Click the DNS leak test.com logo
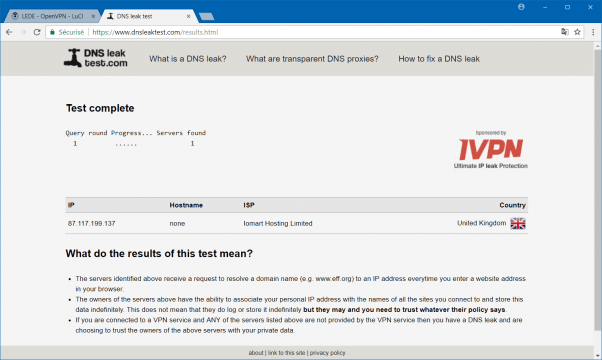The height and width of the screenshot is (360, 602). coord(96,58)
